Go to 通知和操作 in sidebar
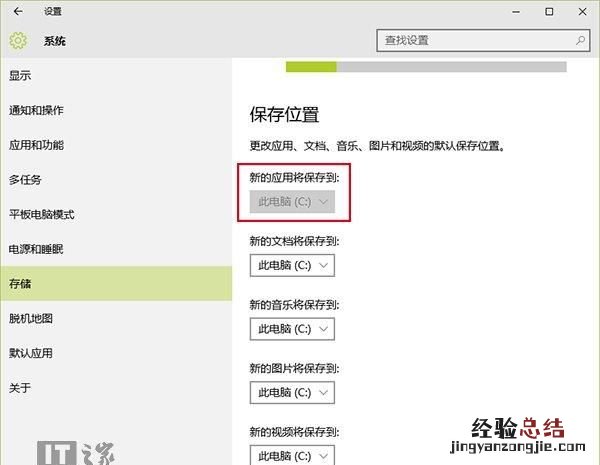Viewport: 600px width, 465px height. click(36, 110)
